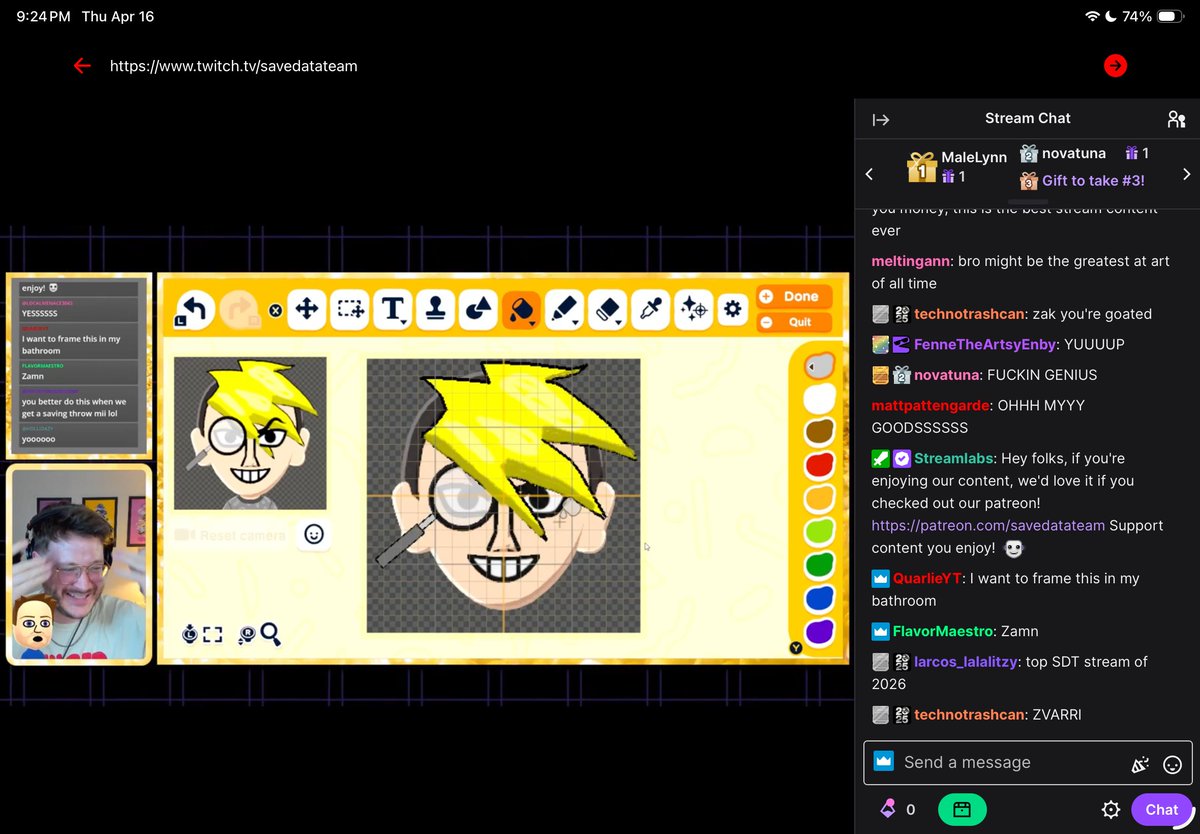The width and height of the screenshot is (1200, 834).
Task: Open meltingann's username in chat
Action: point(911,262)
